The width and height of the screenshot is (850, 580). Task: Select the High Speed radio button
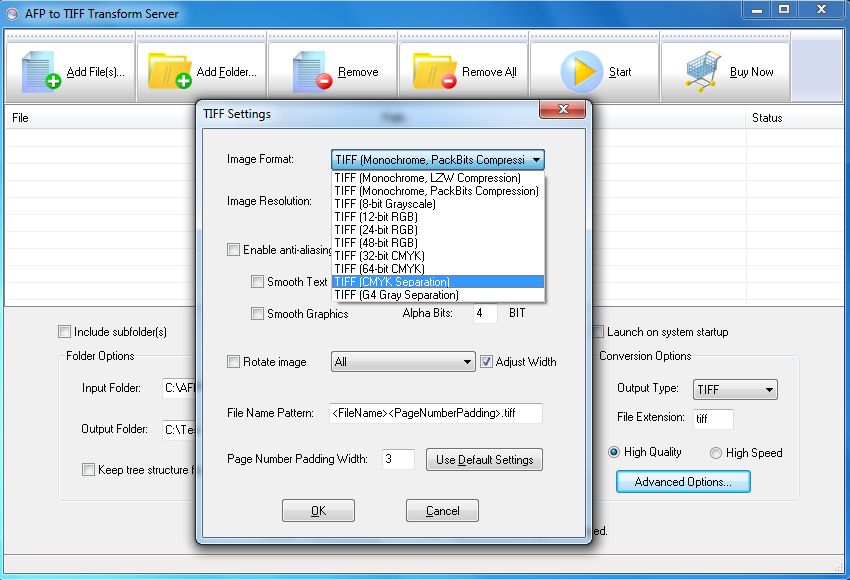[716, 453]
